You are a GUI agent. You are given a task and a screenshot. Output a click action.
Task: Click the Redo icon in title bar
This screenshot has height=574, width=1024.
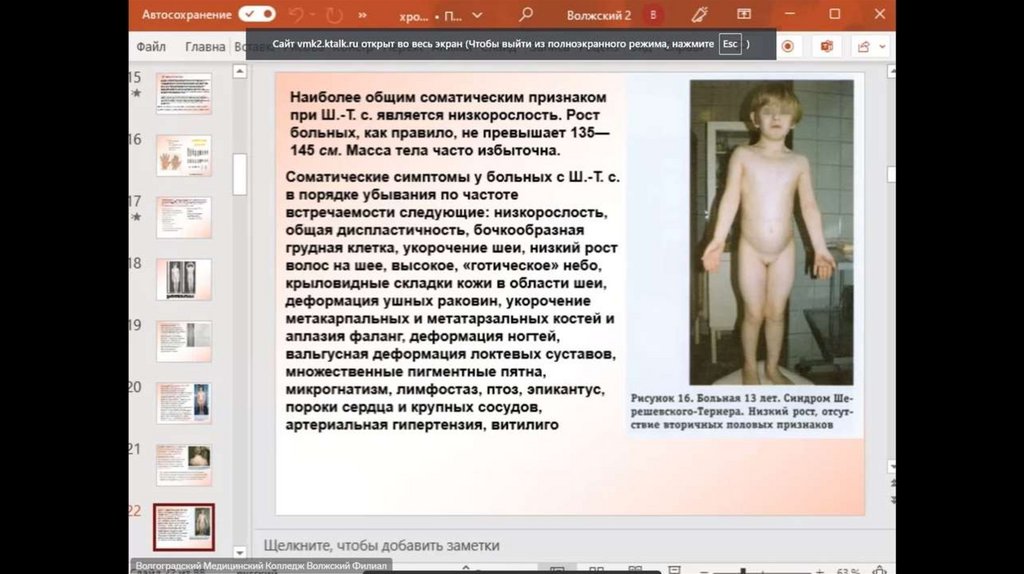[333, 15]
